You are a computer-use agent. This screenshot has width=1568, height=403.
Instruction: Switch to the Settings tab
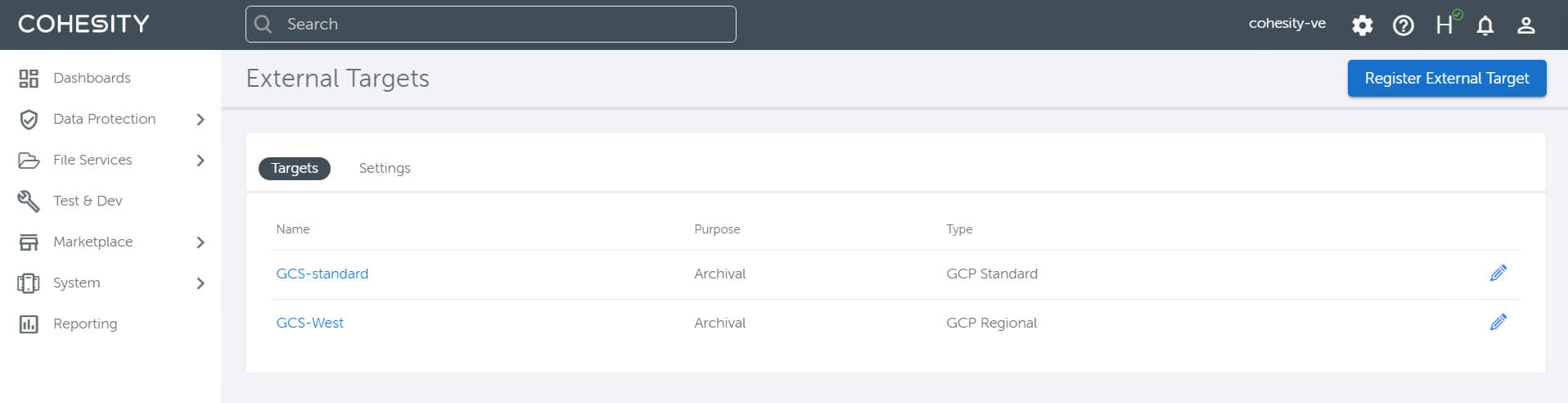click(385, 168)
